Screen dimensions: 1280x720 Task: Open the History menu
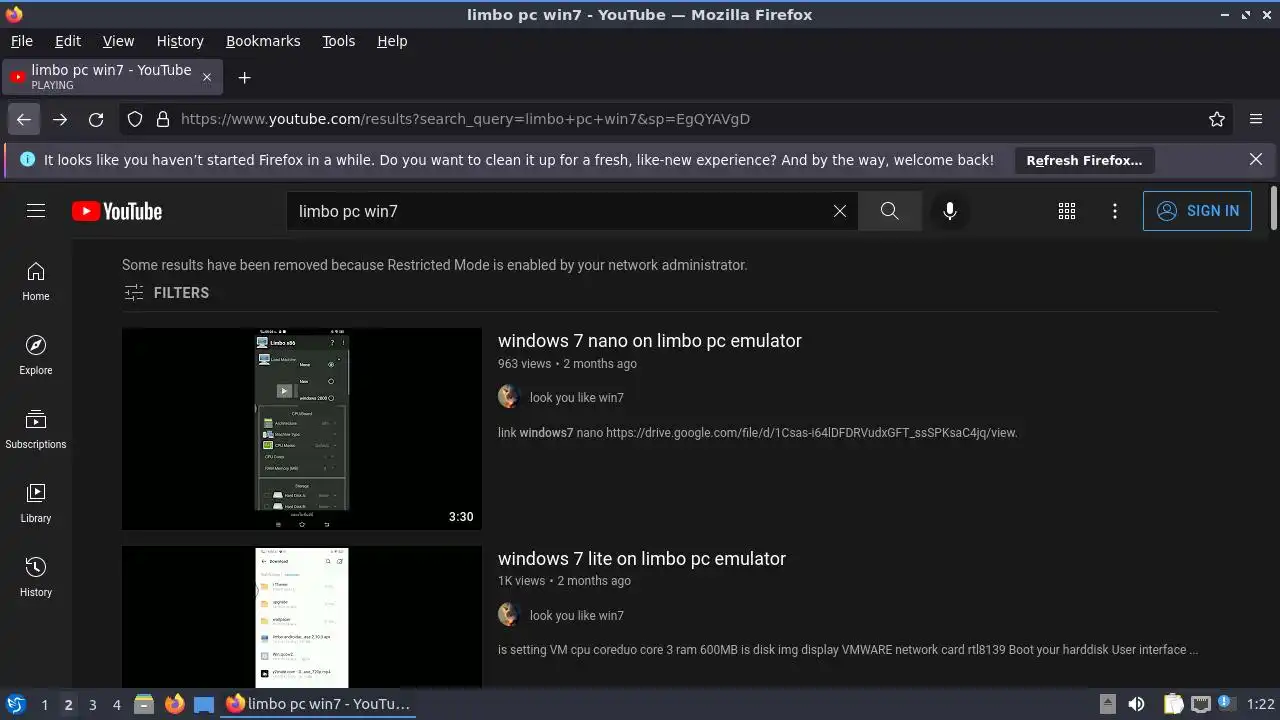tap(180, 41)
